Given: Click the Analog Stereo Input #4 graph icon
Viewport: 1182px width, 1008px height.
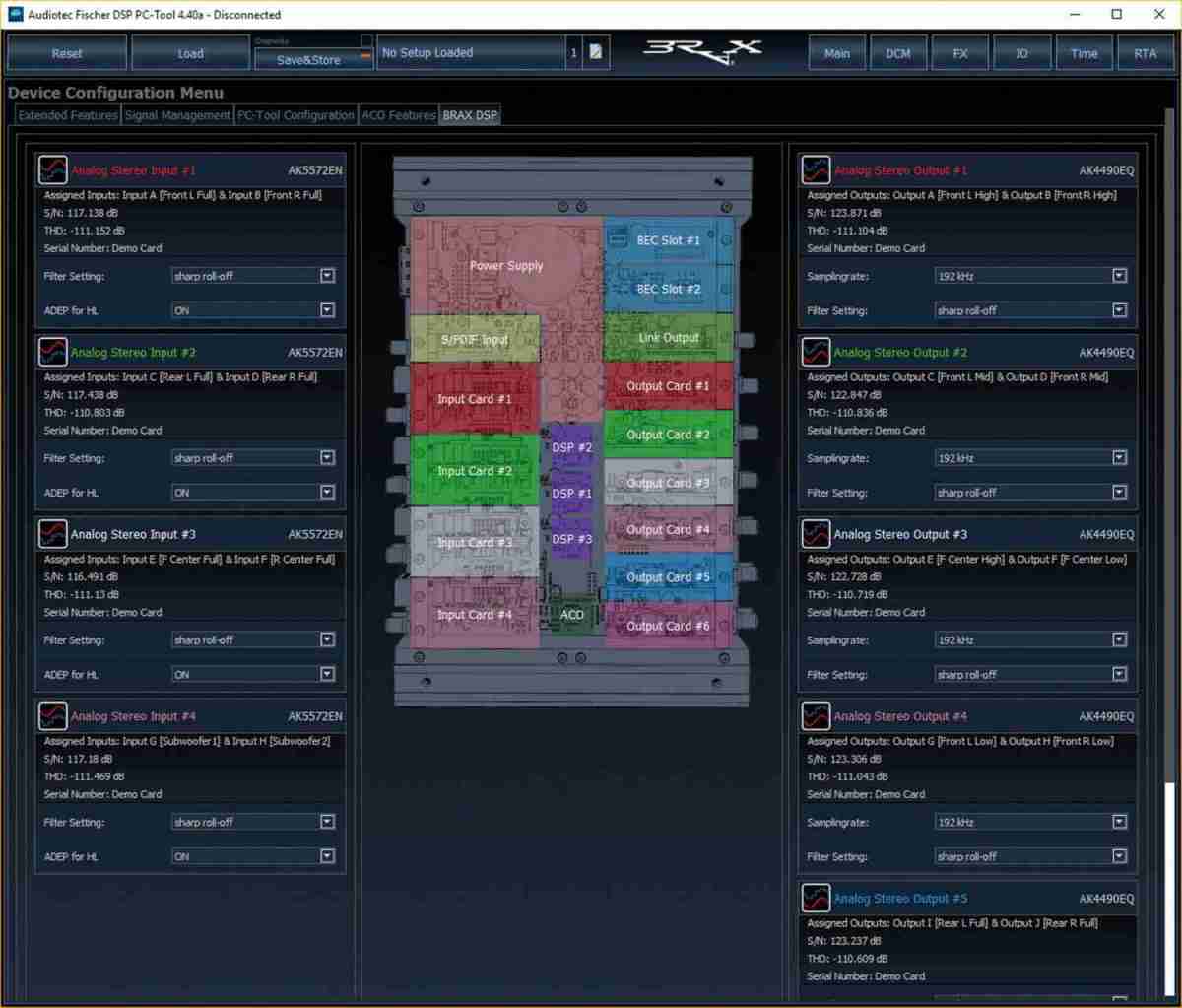Looking at the screenshot, I should [52, 716].
